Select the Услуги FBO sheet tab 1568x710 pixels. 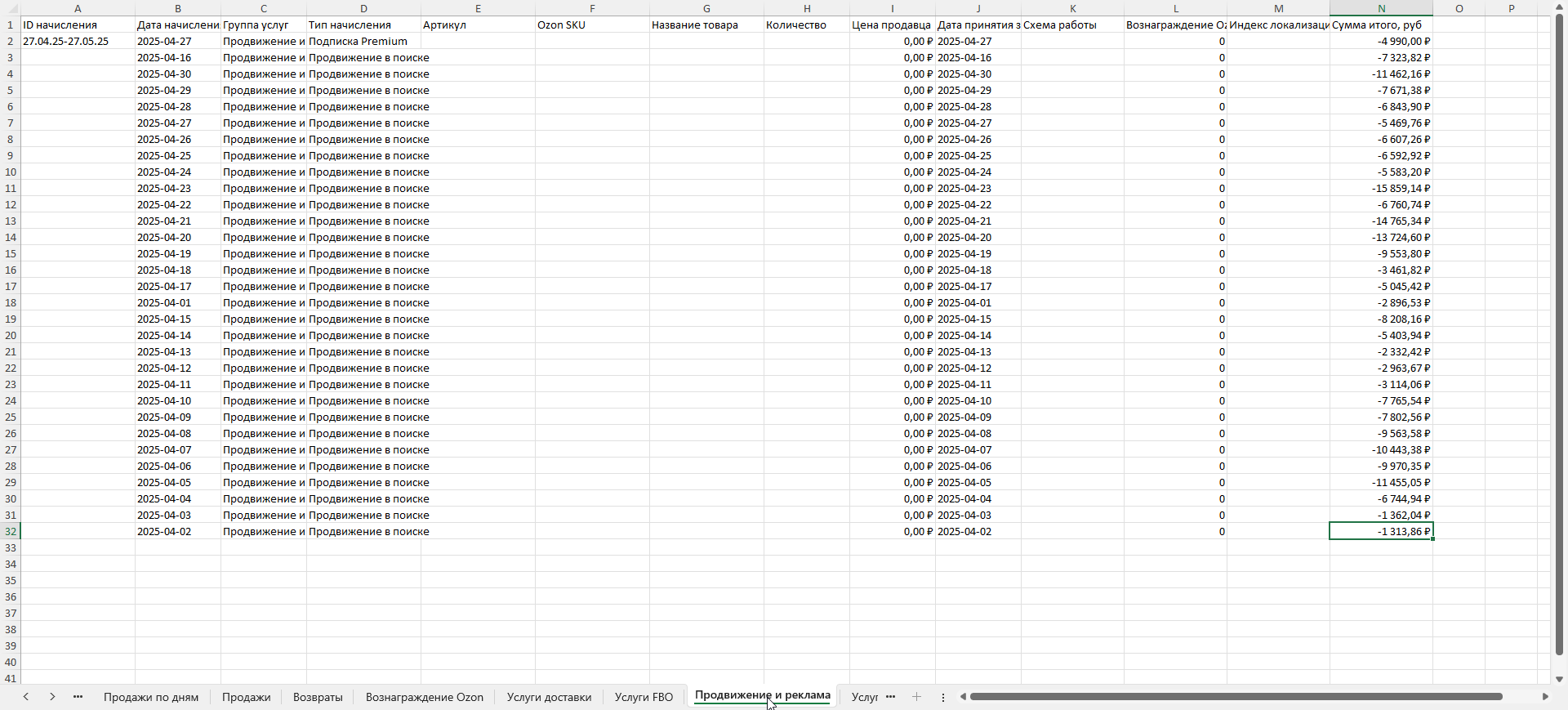click(644, 697)
